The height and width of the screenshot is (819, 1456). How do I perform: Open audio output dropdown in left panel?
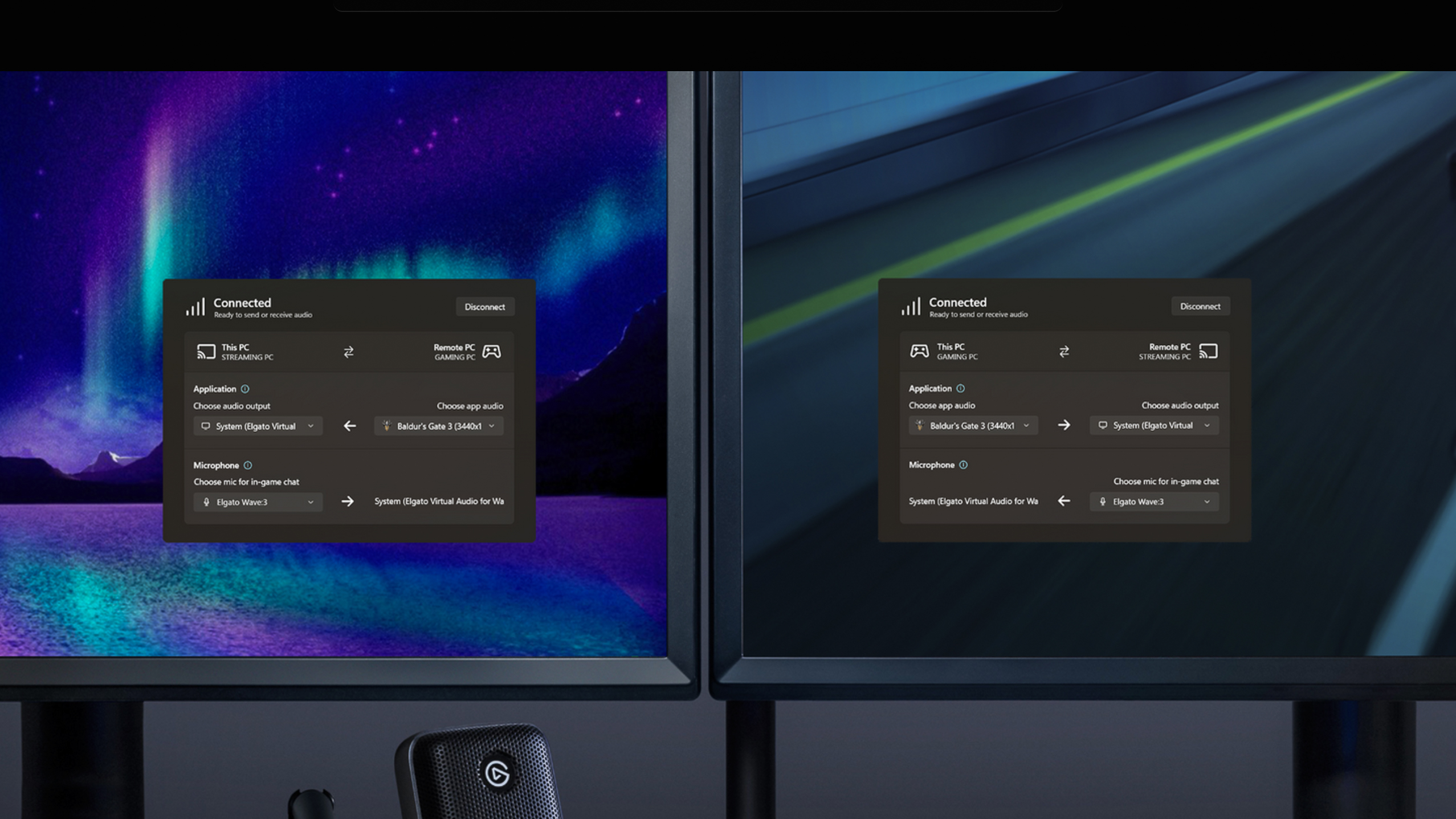click(x=258, y=426)
